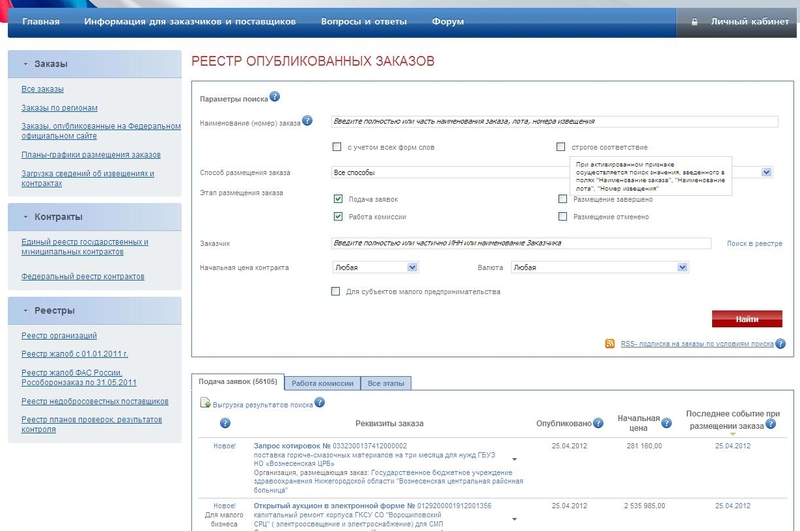
Task: Enable 'с учетом всех форм слов' checkbox
Action: point(337,147)
